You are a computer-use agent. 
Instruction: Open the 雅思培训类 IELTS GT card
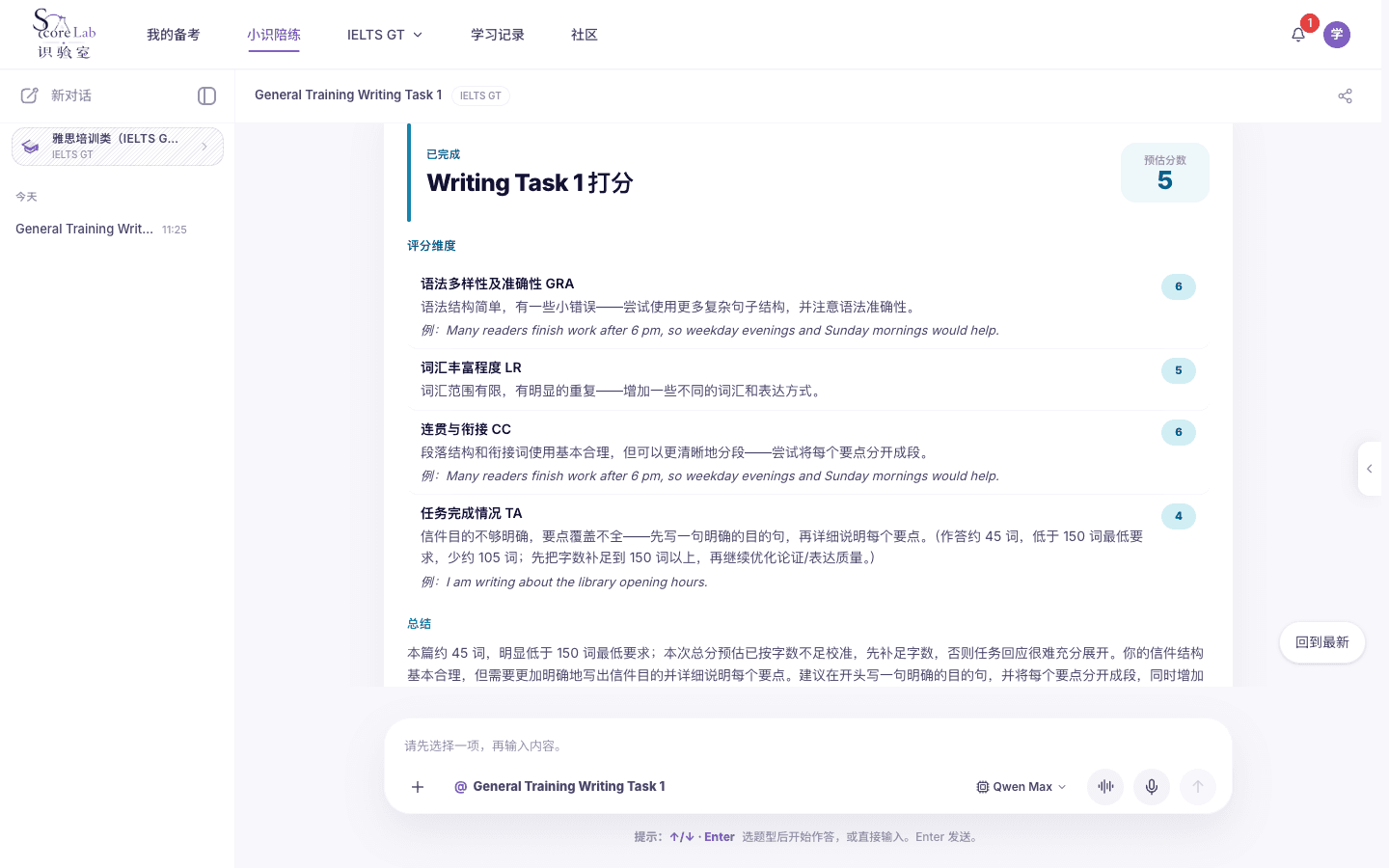point(118,147)
